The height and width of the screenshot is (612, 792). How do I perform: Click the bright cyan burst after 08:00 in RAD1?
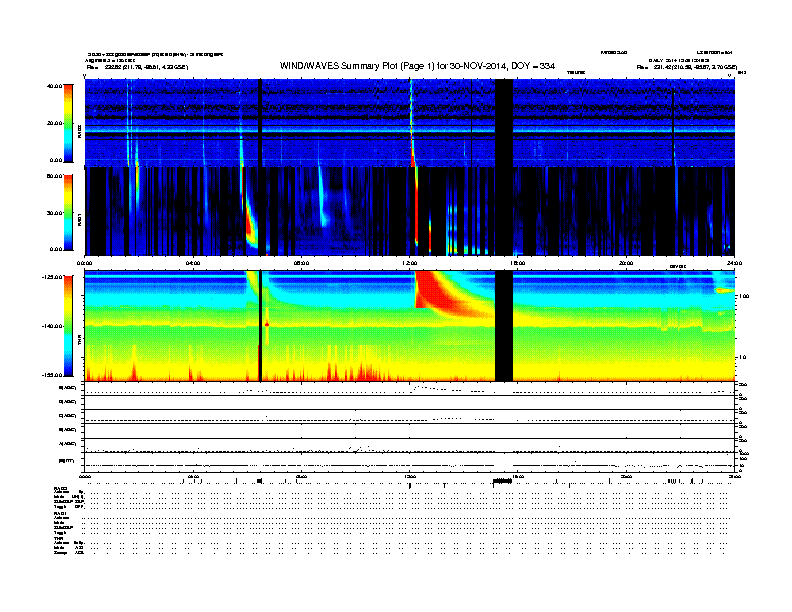coord(322,199)
